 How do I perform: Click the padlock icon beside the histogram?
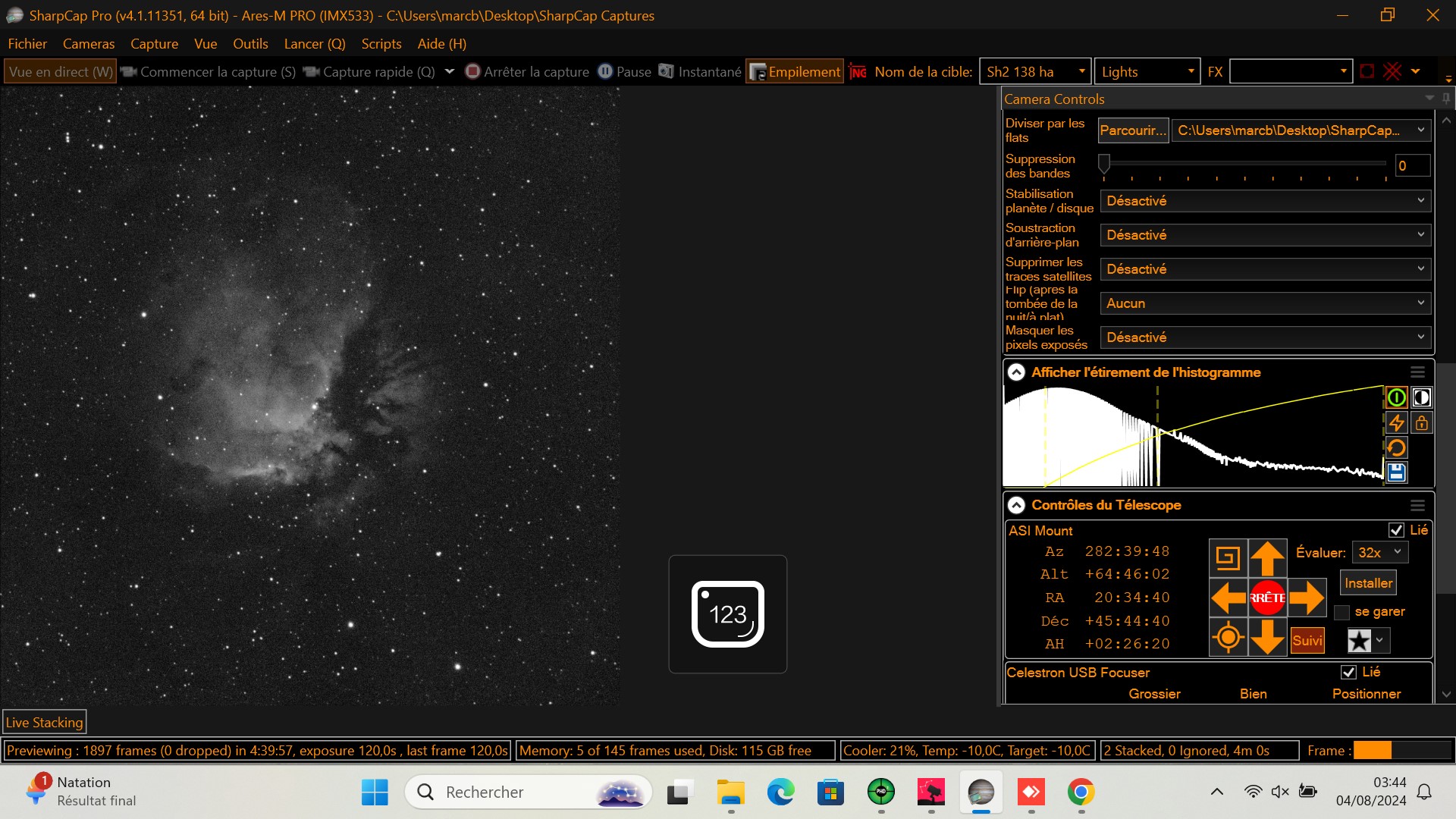click(1422, 423)
